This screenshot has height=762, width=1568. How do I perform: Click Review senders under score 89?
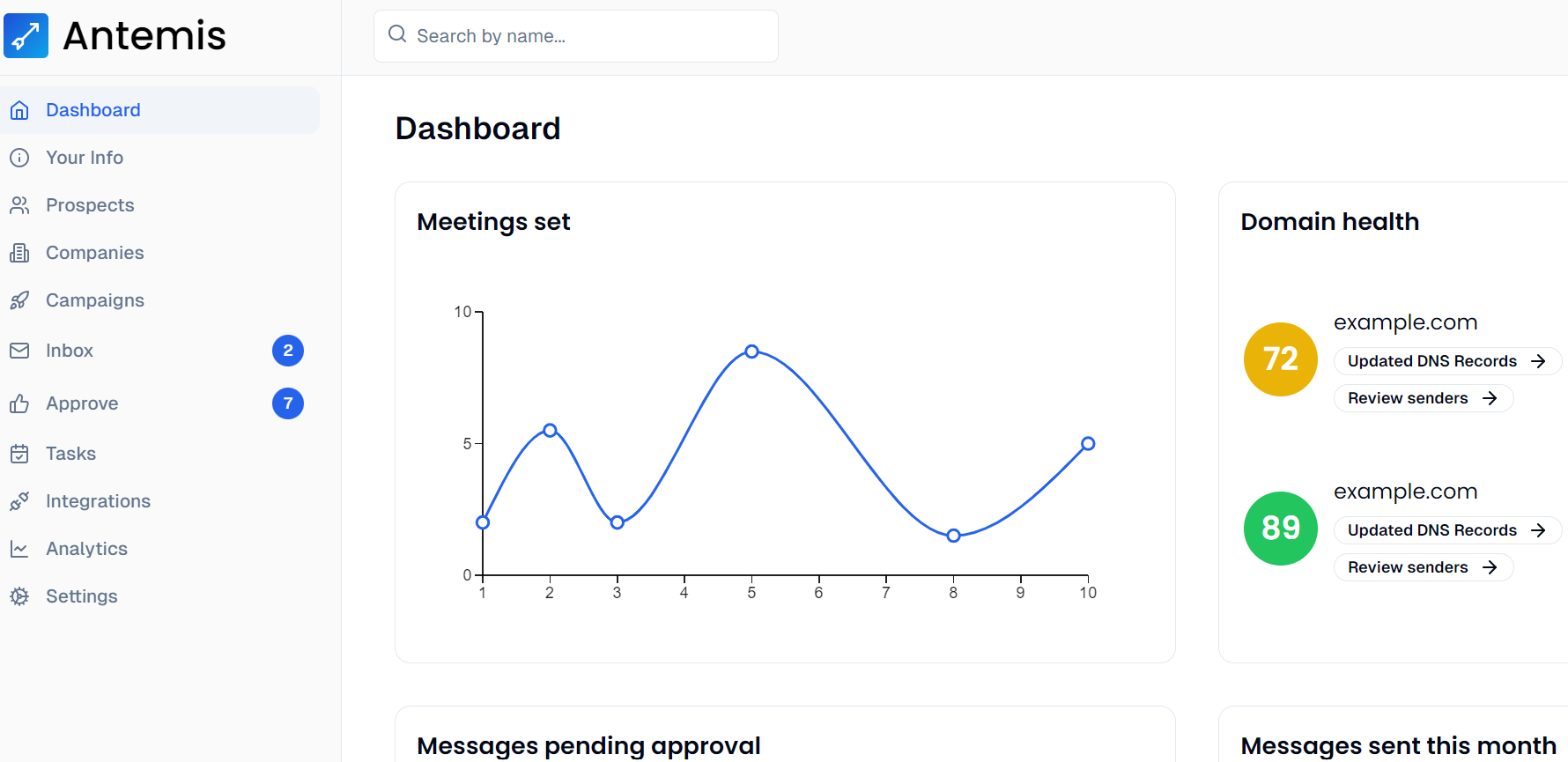point(1423,567)
